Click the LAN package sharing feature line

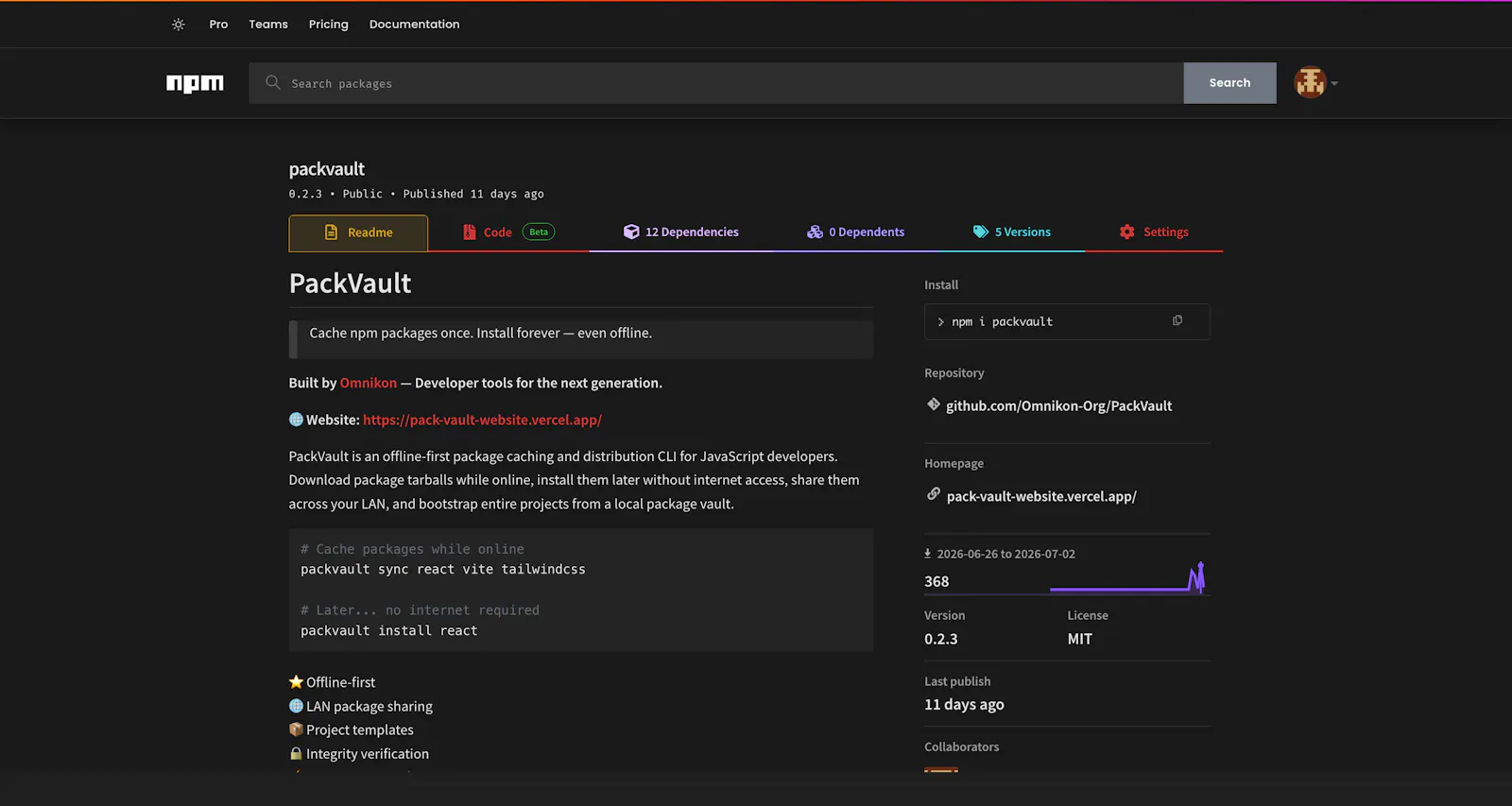point(360,706)
